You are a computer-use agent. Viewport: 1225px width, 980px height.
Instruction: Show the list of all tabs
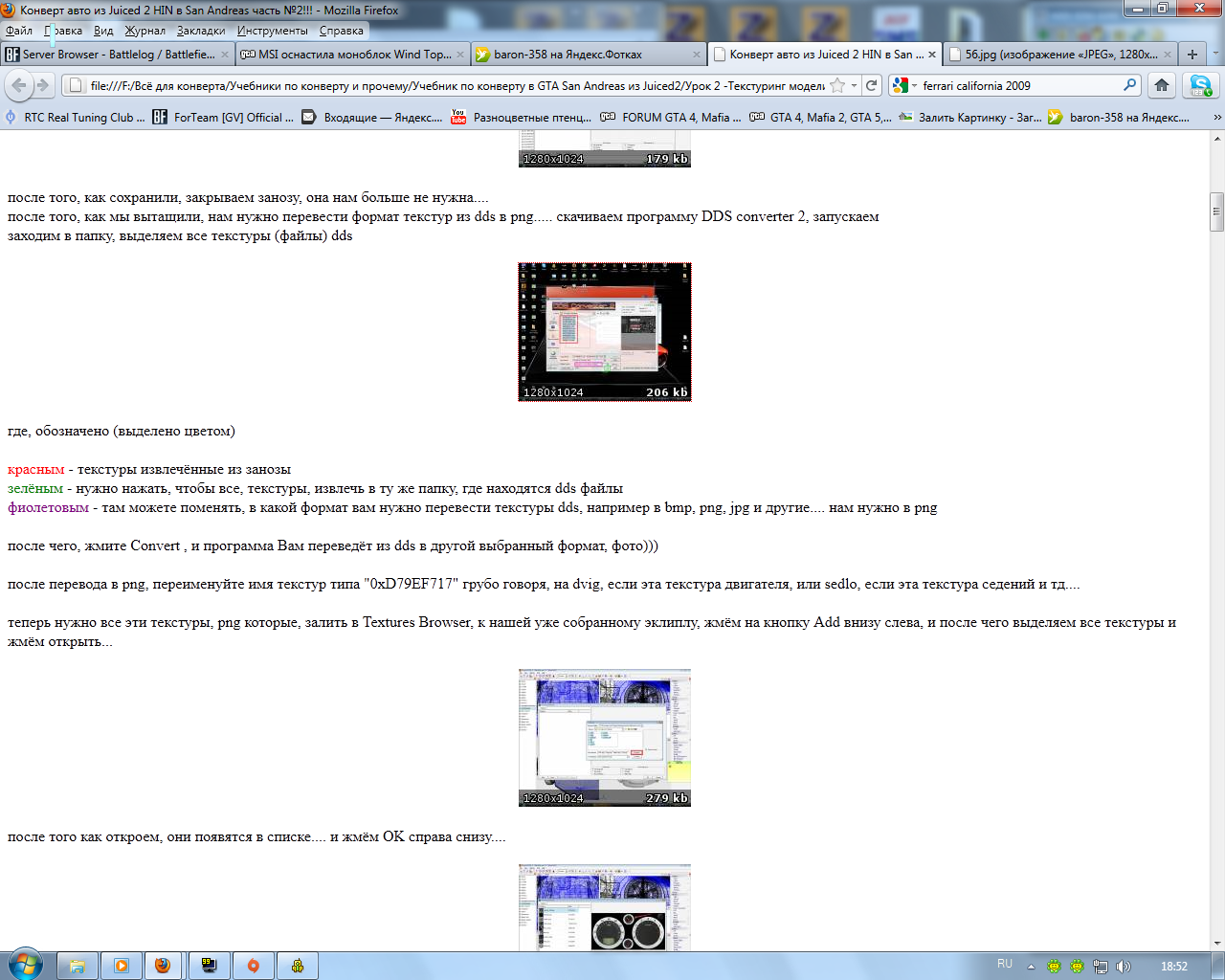click(x=1216, y=55)
